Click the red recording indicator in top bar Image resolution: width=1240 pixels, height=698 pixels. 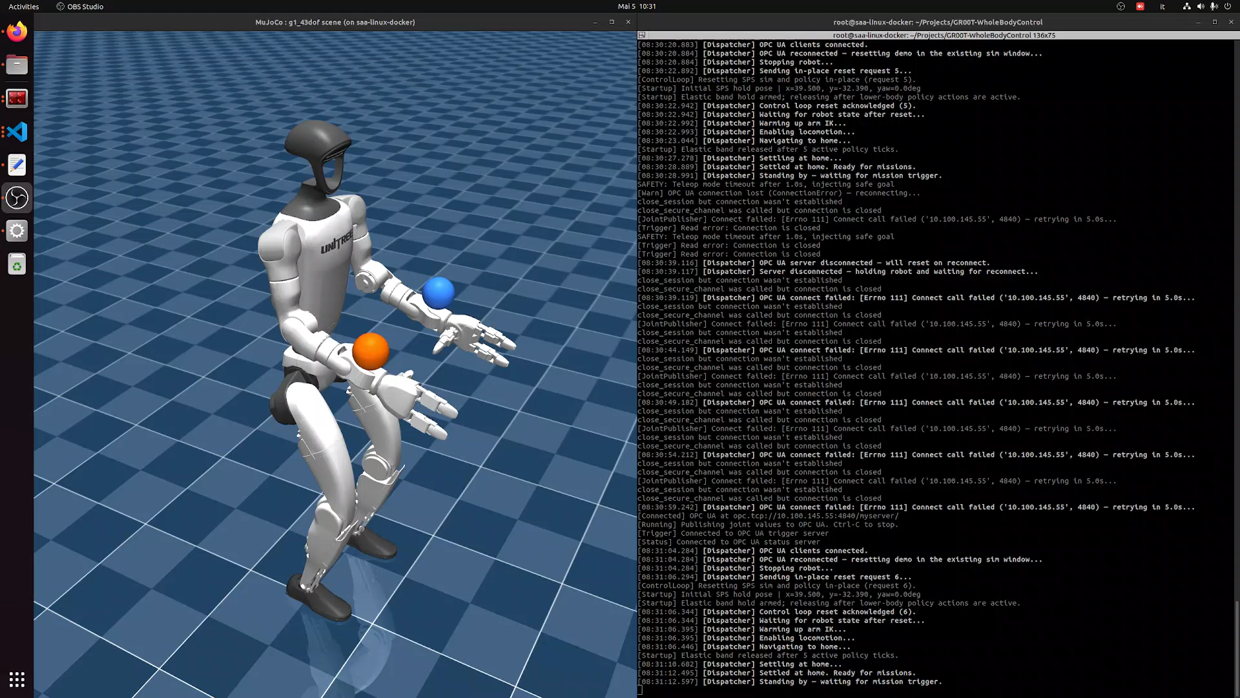(1140, 6)
